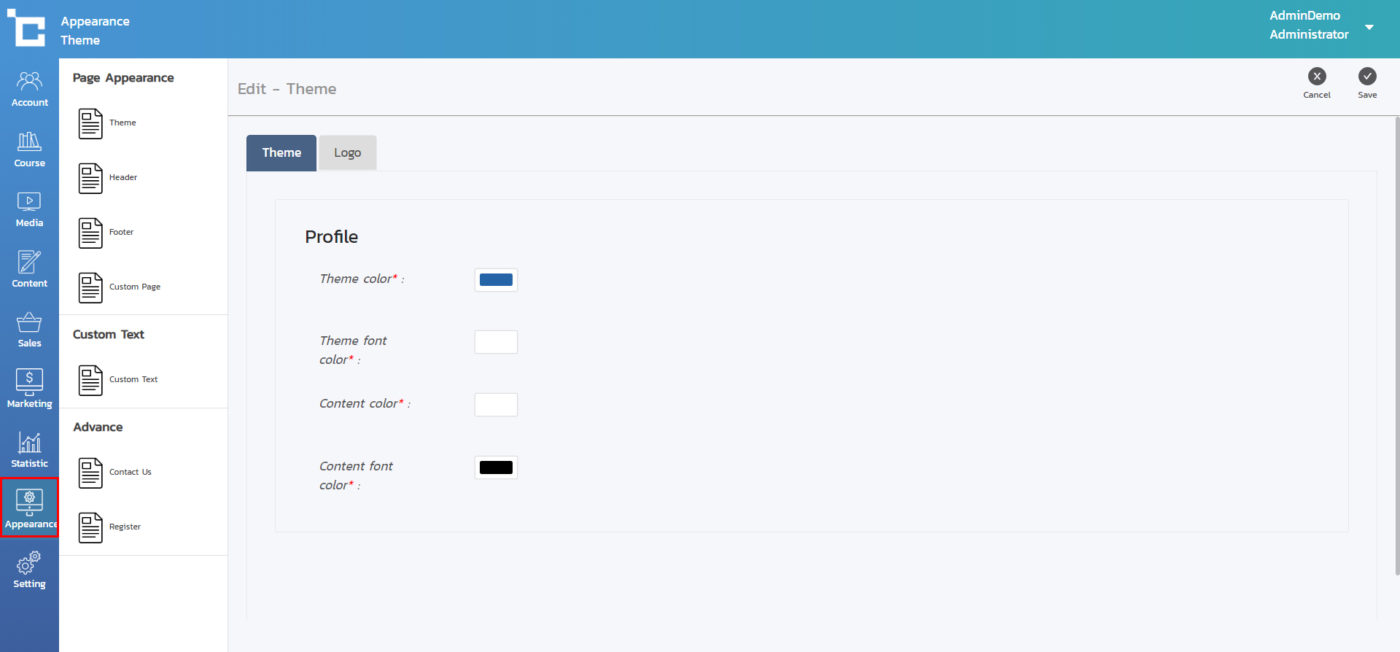
Task: Select the highlighted Appearance sidebar icon
Action: tap(29, 507)
